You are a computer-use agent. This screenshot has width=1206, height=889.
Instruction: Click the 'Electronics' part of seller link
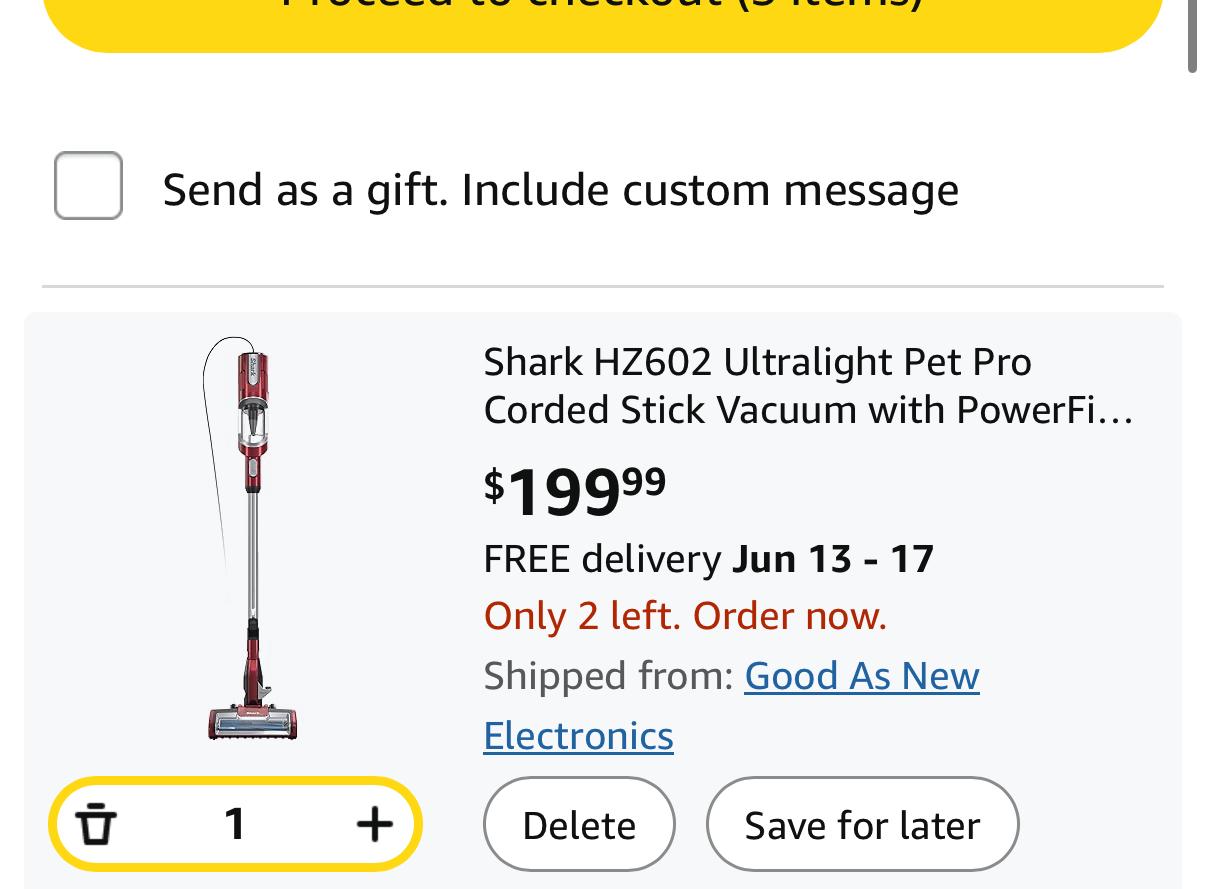tap(578, 736)
